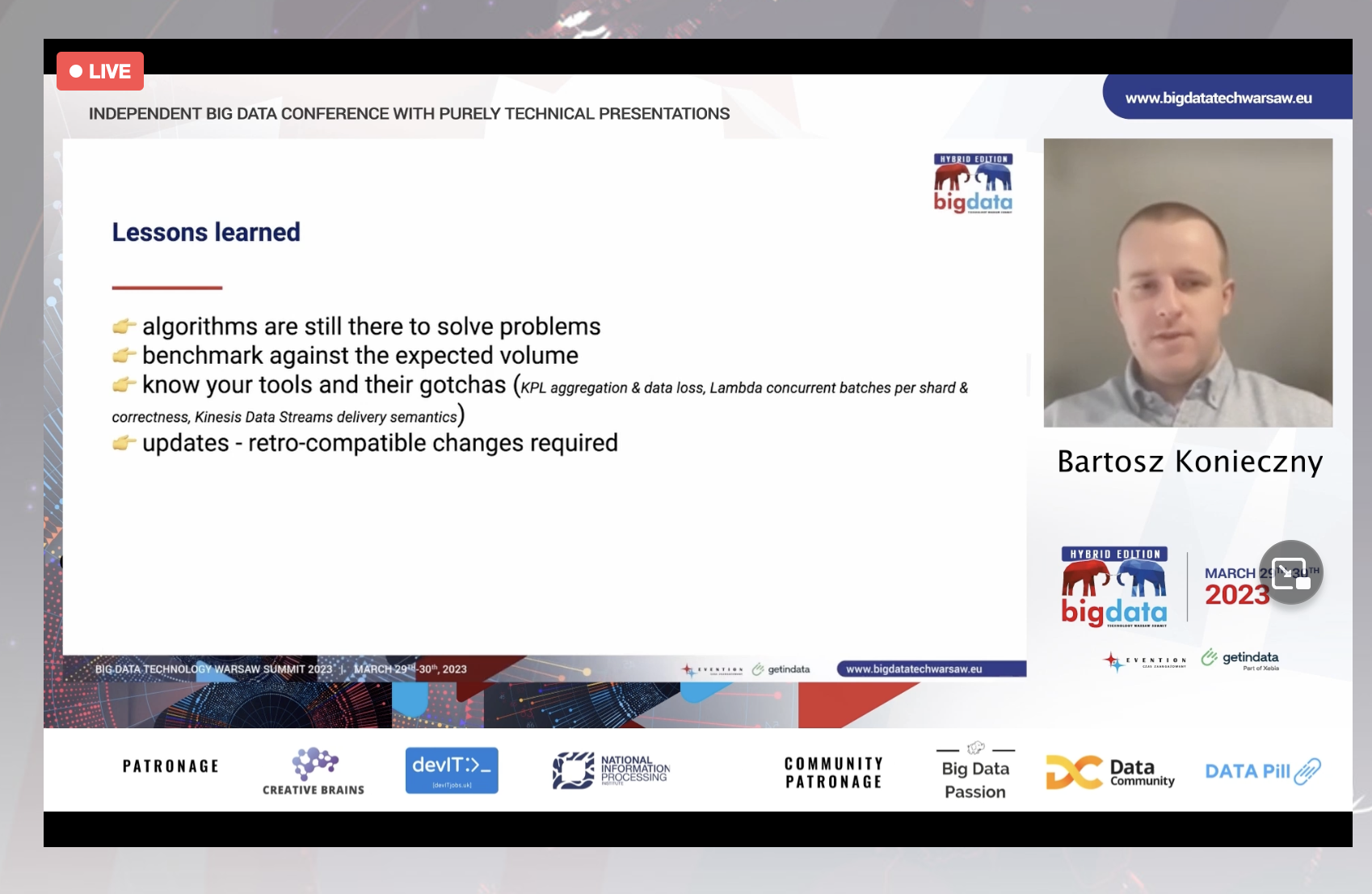Click bullet 'benchmark against the expected volume'
Image resolution: width=1372 pixels, height=894 pixels.
click(x=360, y=356)
